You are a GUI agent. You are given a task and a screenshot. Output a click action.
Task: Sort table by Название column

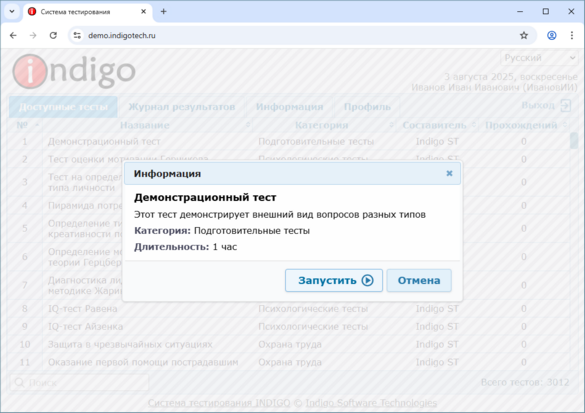tap(147, 125)
